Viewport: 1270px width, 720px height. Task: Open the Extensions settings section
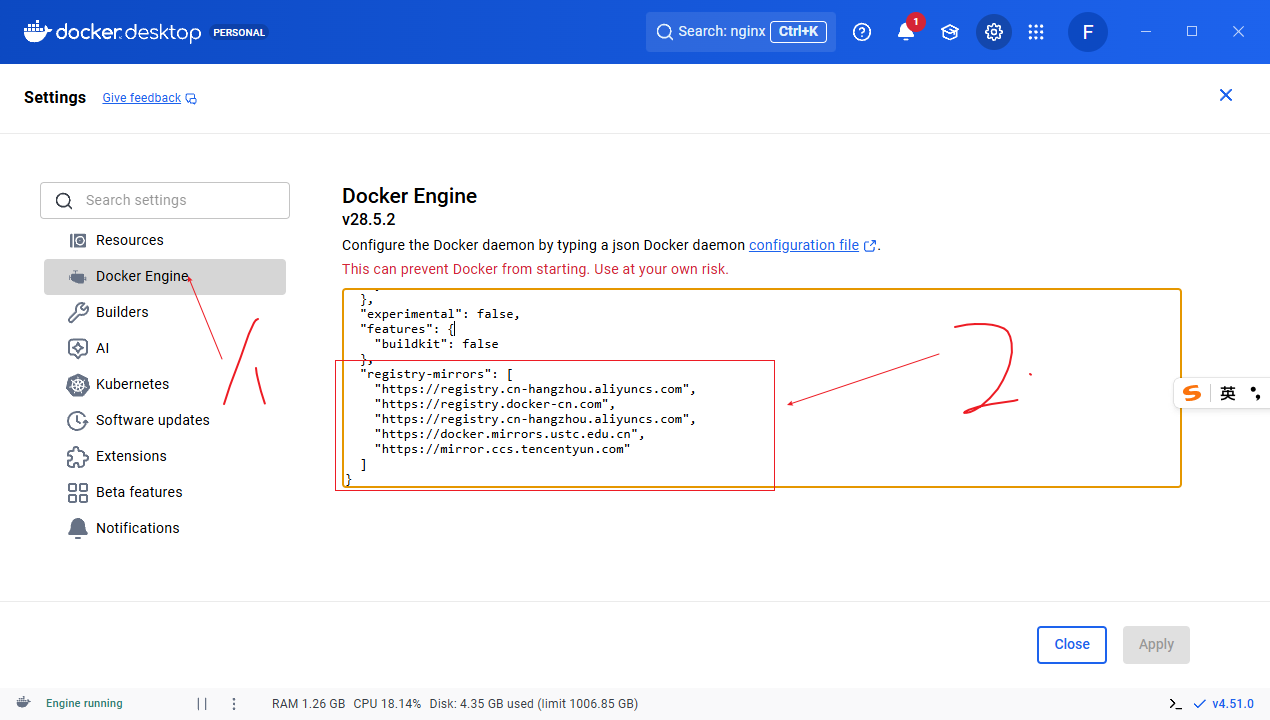[165, 456]
